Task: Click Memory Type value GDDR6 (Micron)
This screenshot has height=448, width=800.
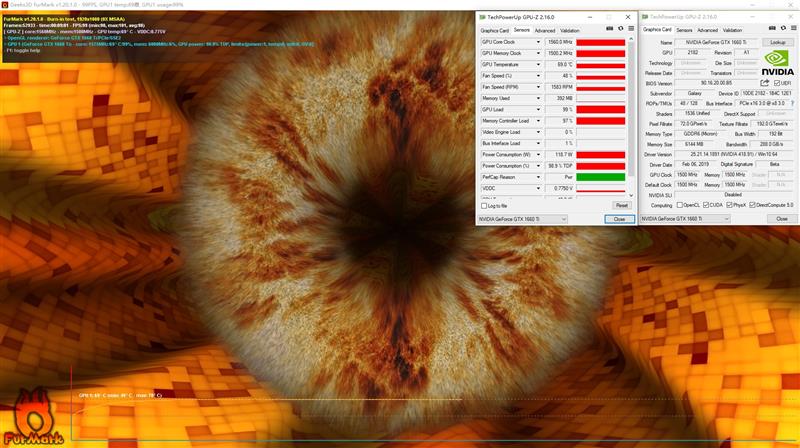Action: (x=703, y=134)
